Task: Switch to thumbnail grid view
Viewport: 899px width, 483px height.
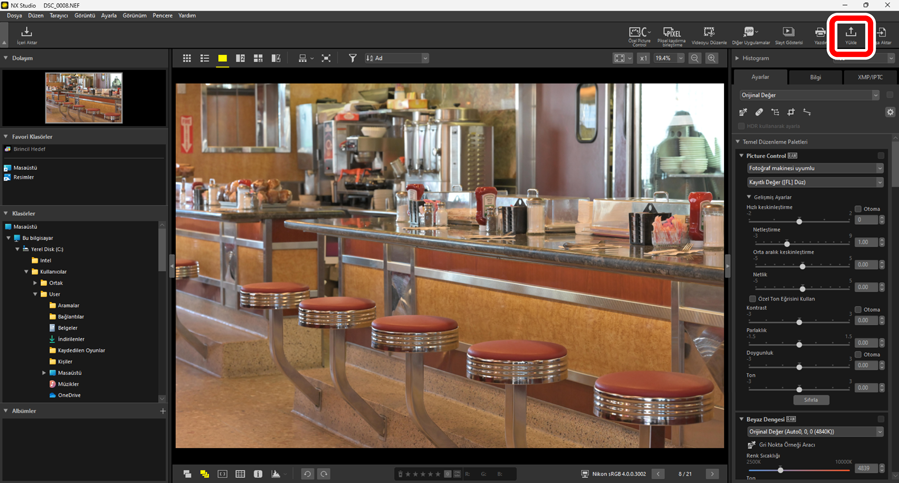Action: coord(187,59)
